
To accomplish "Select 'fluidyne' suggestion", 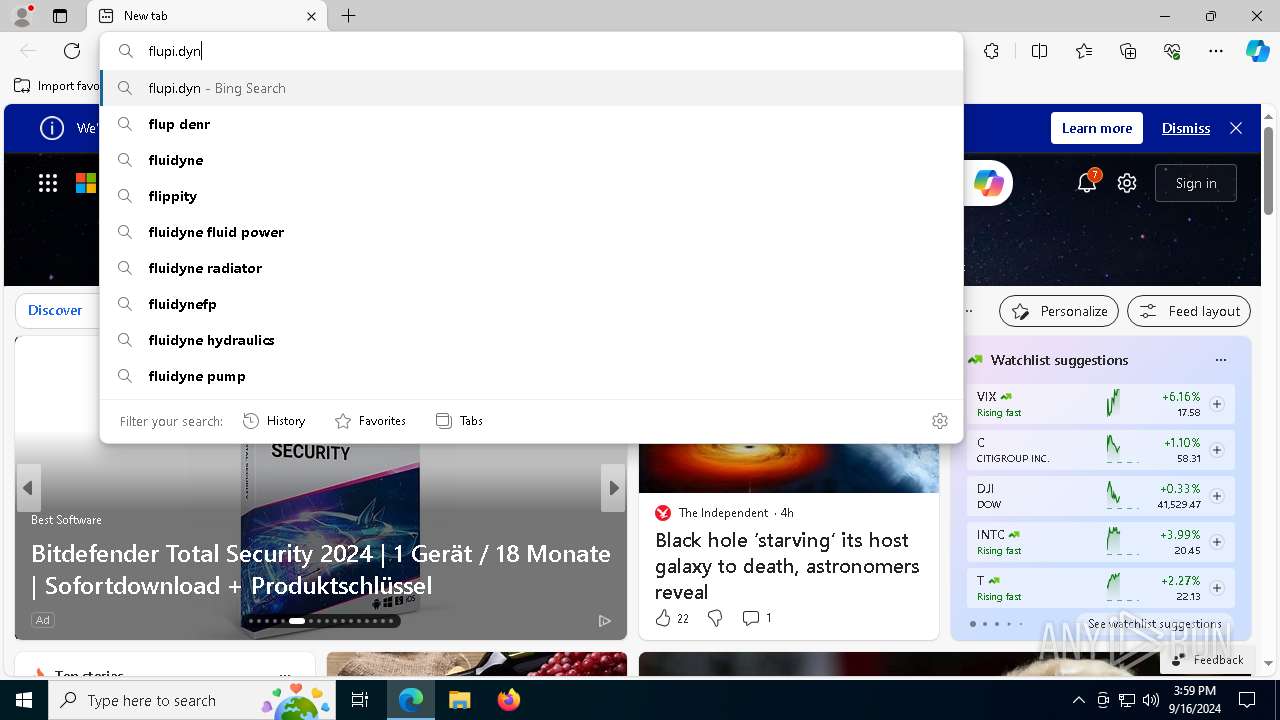I will 531,160.
